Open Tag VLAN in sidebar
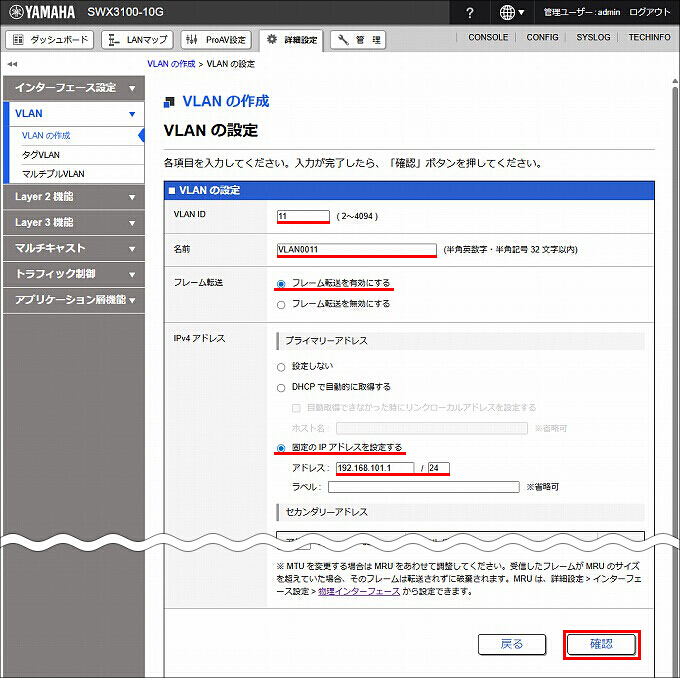Screen dimensions: 680x678 click(x=42, y=155)
